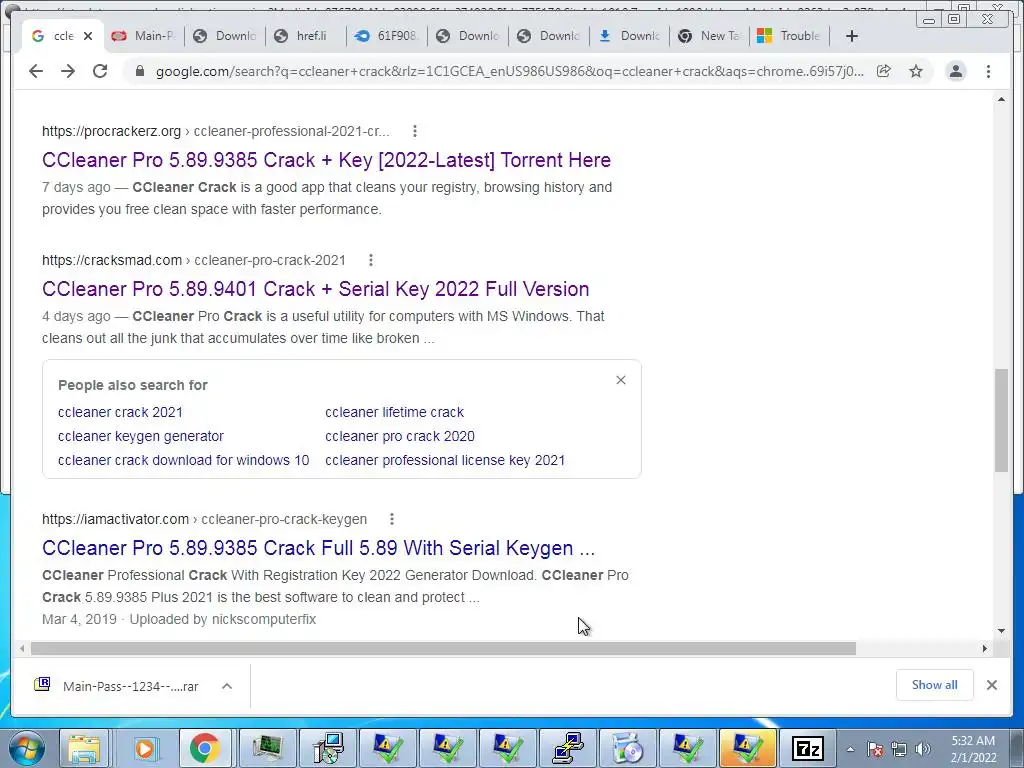The image size is (1024, 768).
Task: Open the clock showing 5:32 AM
Action: pyautogui.click(x=974, y=749)
